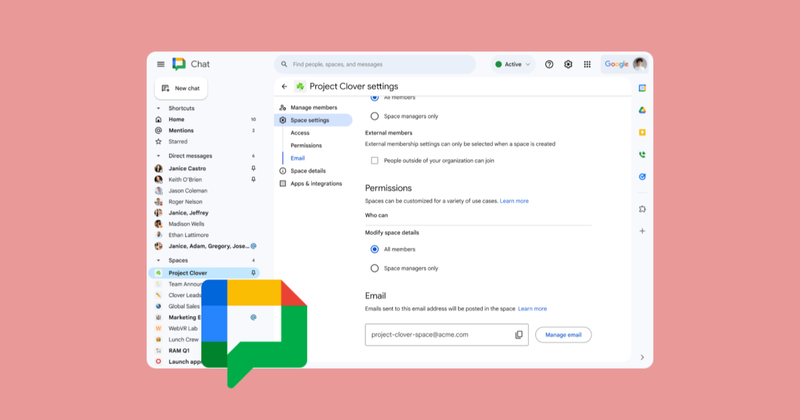
Task: Select Space managers only above External members
Action: (x=374, y=116)
